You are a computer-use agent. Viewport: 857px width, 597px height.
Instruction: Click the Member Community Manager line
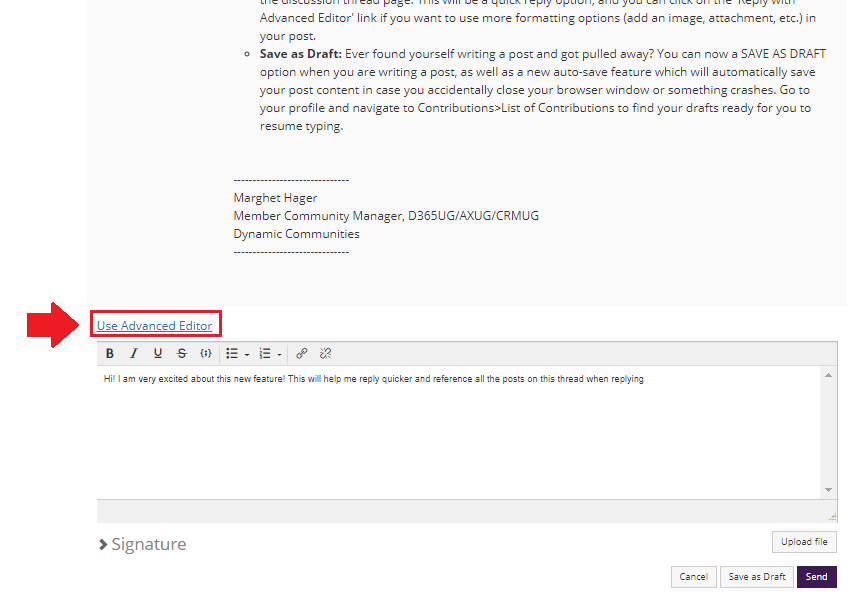386,216
